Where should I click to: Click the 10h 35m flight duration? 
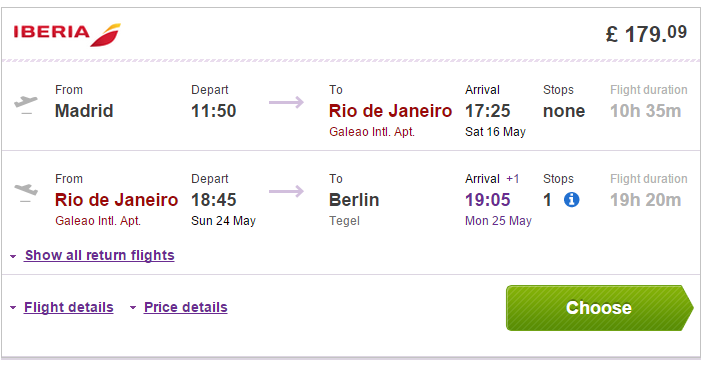(x=645, y=111)
